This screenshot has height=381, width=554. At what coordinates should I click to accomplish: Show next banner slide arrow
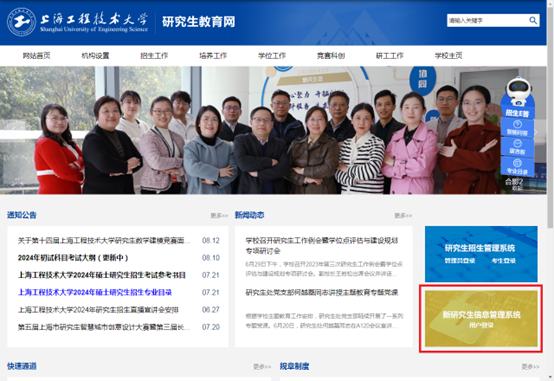pyautogui.click(x=536, y=131)
